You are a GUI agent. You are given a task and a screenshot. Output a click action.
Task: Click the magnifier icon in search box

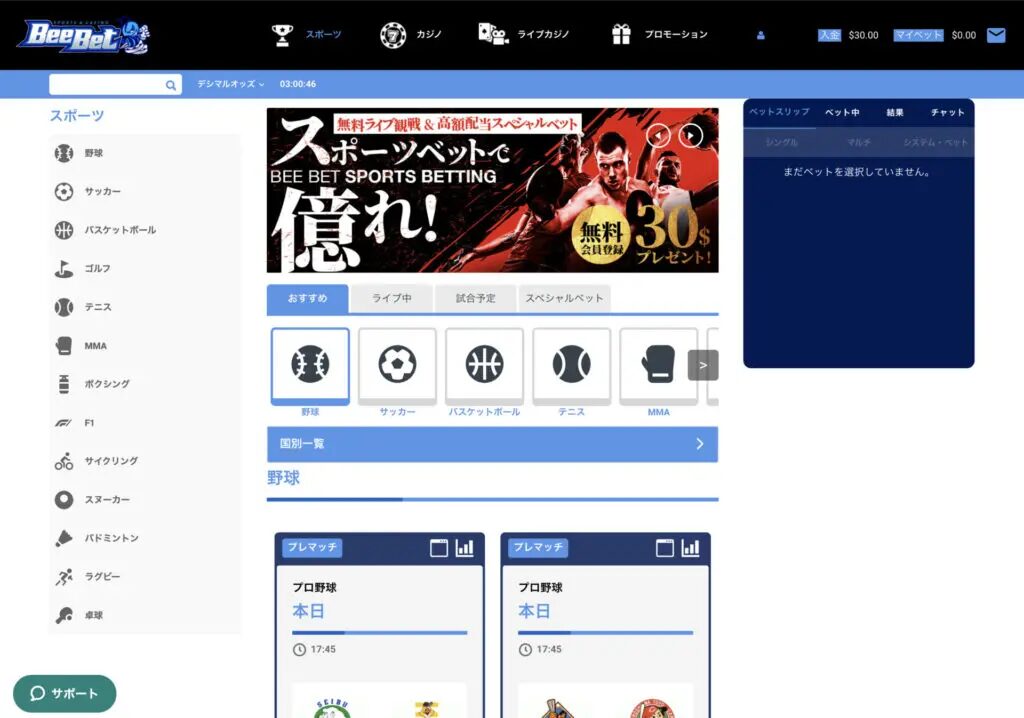(x=170, y=85)
